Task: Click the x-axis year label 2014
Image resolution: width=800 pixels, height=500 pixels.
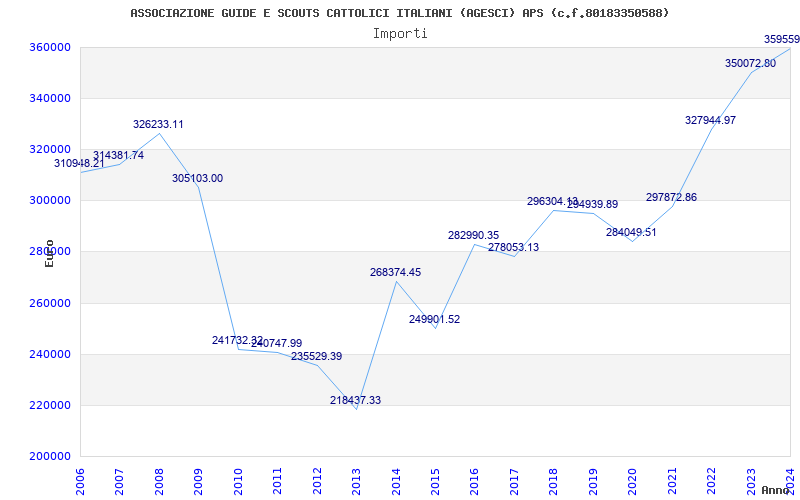Action: click(x=396, y=481)
